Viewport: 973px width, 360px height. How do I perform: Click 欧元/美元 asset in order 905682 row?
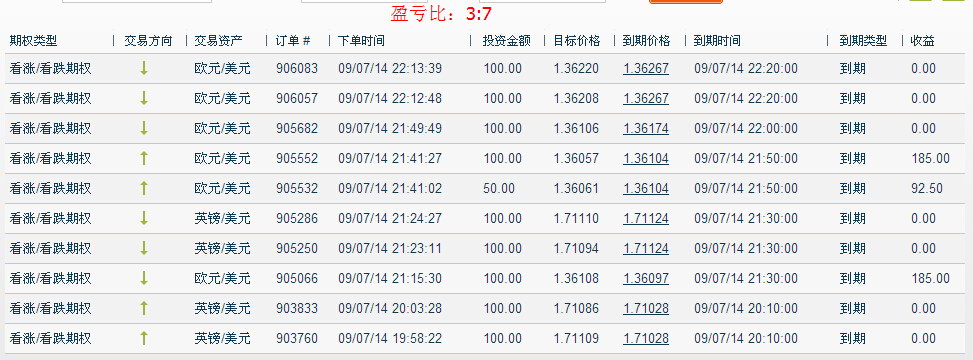[x=222, y=128]
